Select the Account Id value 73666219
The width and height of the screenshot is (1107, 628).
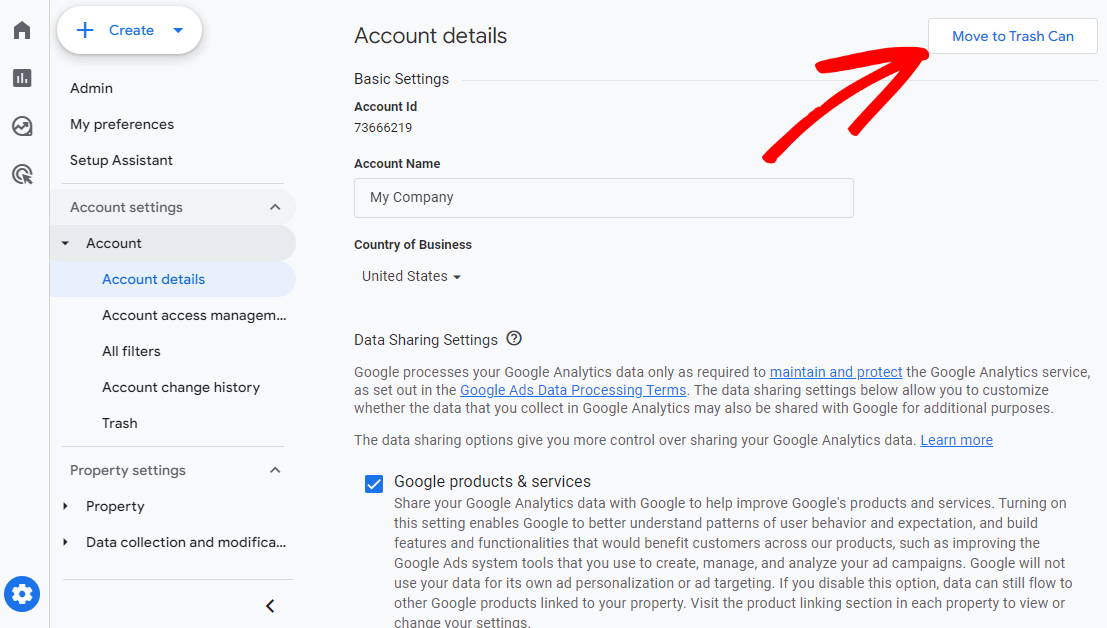(383, 128)
